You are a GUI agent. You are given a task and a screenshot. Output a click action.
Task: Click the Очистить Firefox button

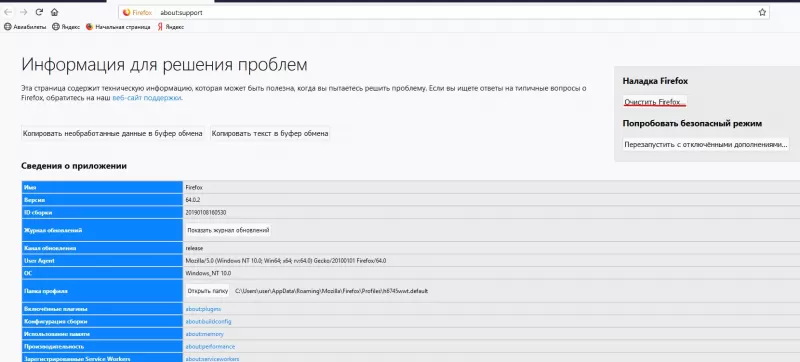[x=655, y=102]
